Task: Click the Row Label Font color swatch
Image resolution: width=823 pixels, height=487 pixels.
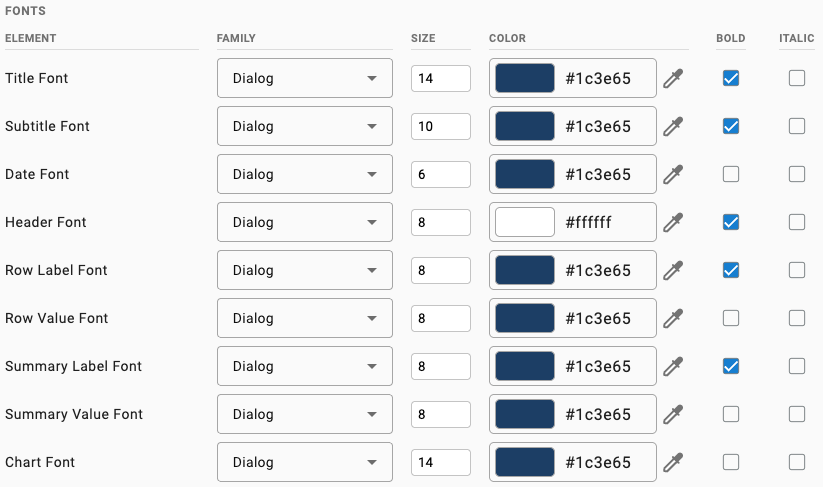Action: coord(525,270)
